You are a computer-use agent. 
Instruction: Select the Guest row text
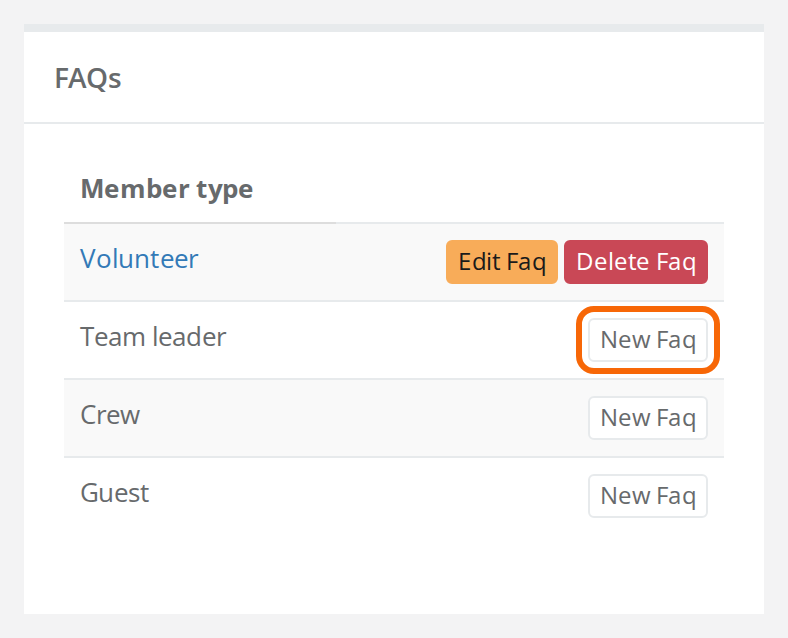point(115,493)
